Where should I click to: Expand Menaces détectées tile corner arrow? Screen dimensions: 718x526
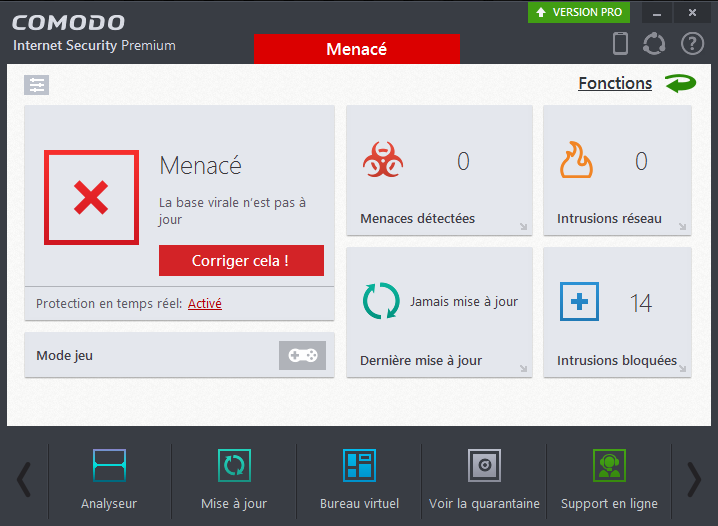pyautogui.click(x=523, y=227)
